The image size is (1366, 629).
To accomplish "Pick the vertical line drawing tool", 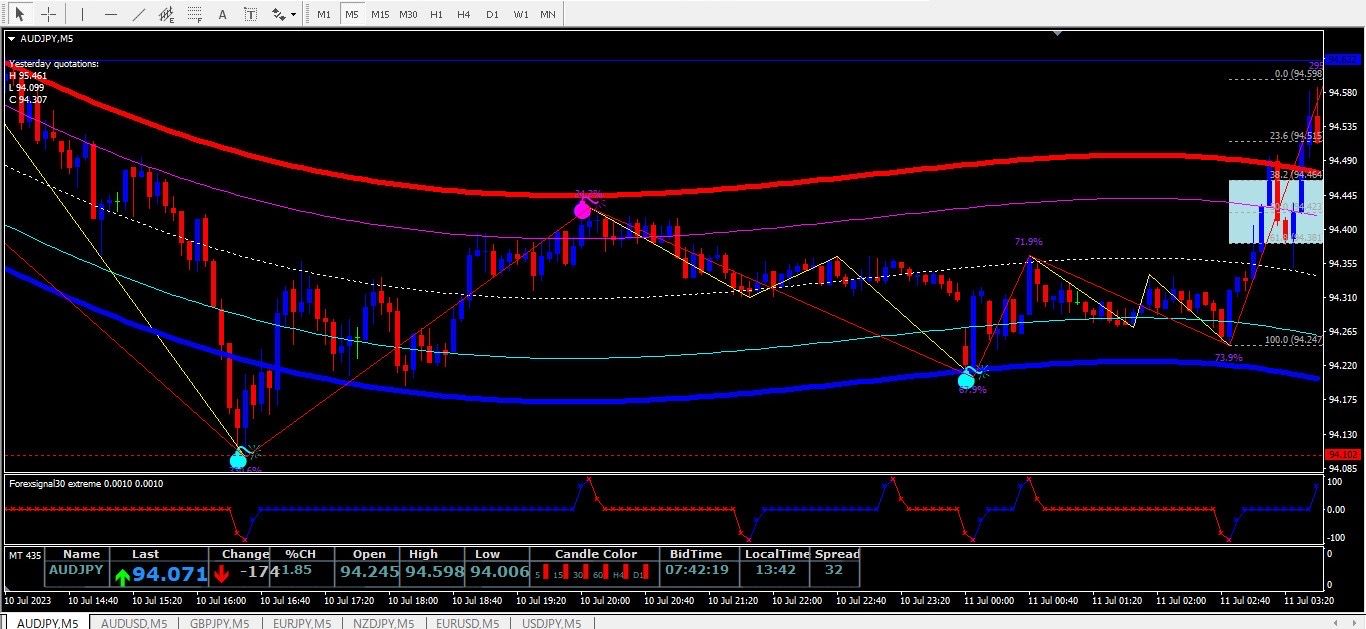I will coord(83,14).
